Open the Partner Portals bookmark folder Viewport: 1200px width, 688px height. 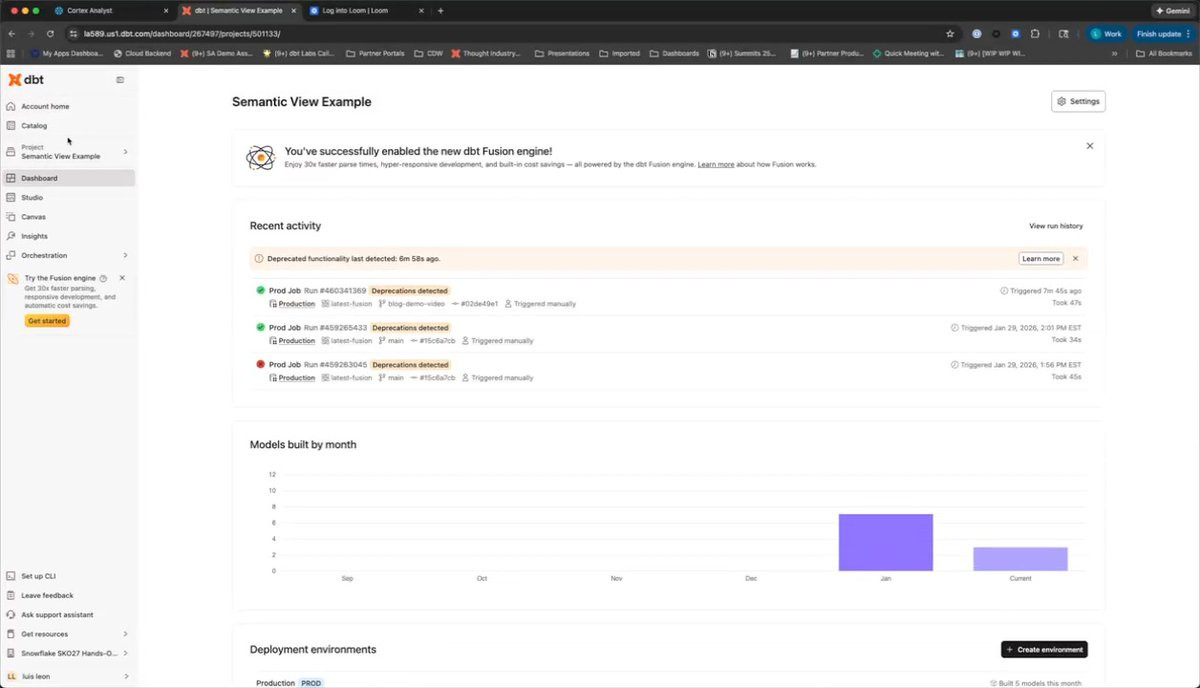click(x=375, y=53)
